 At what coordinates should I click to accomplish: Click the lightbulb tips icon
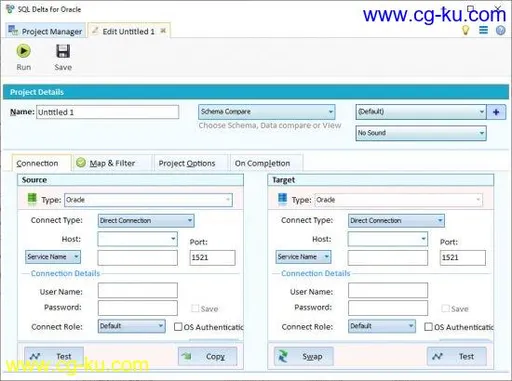point(465,30)
